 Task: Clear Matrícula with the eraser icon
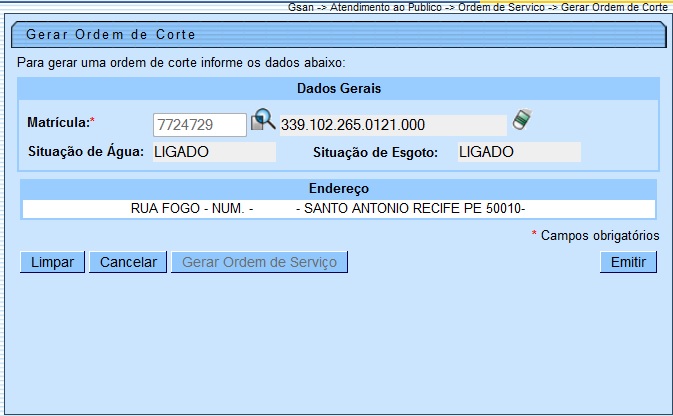click(522, 119)
